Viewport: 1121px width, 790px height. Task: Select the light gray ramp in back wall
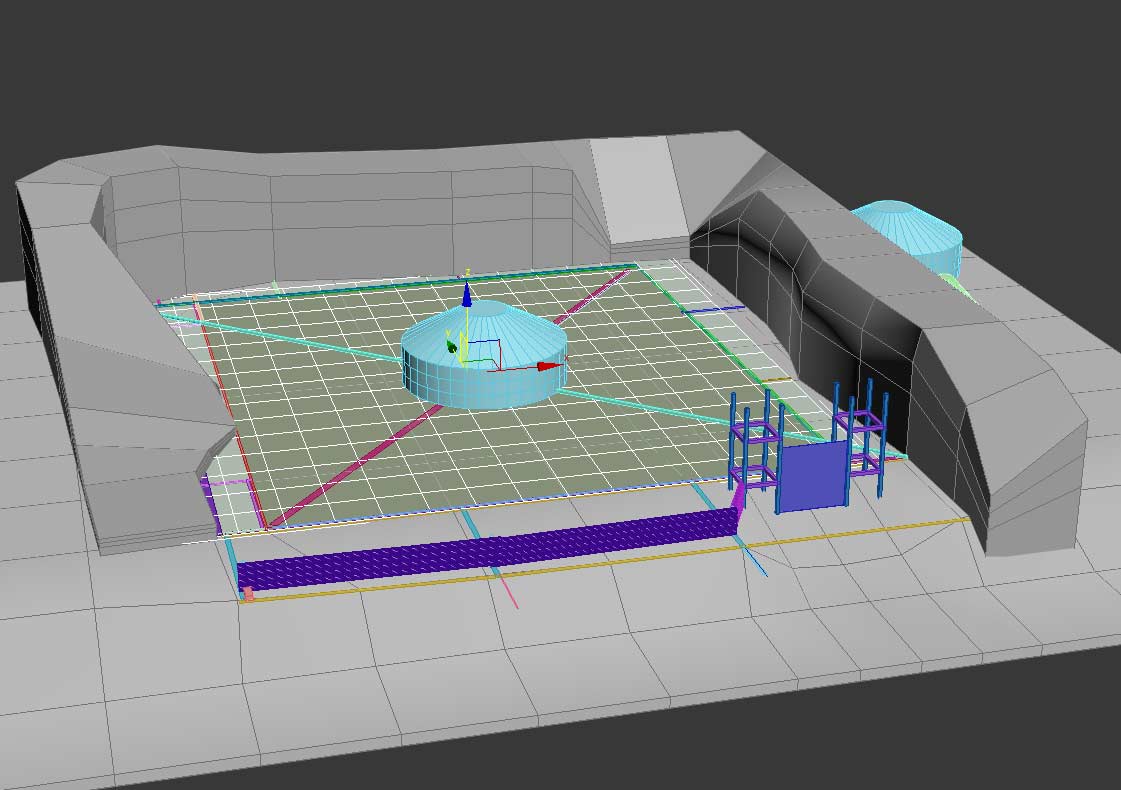[x=640, y=190]
